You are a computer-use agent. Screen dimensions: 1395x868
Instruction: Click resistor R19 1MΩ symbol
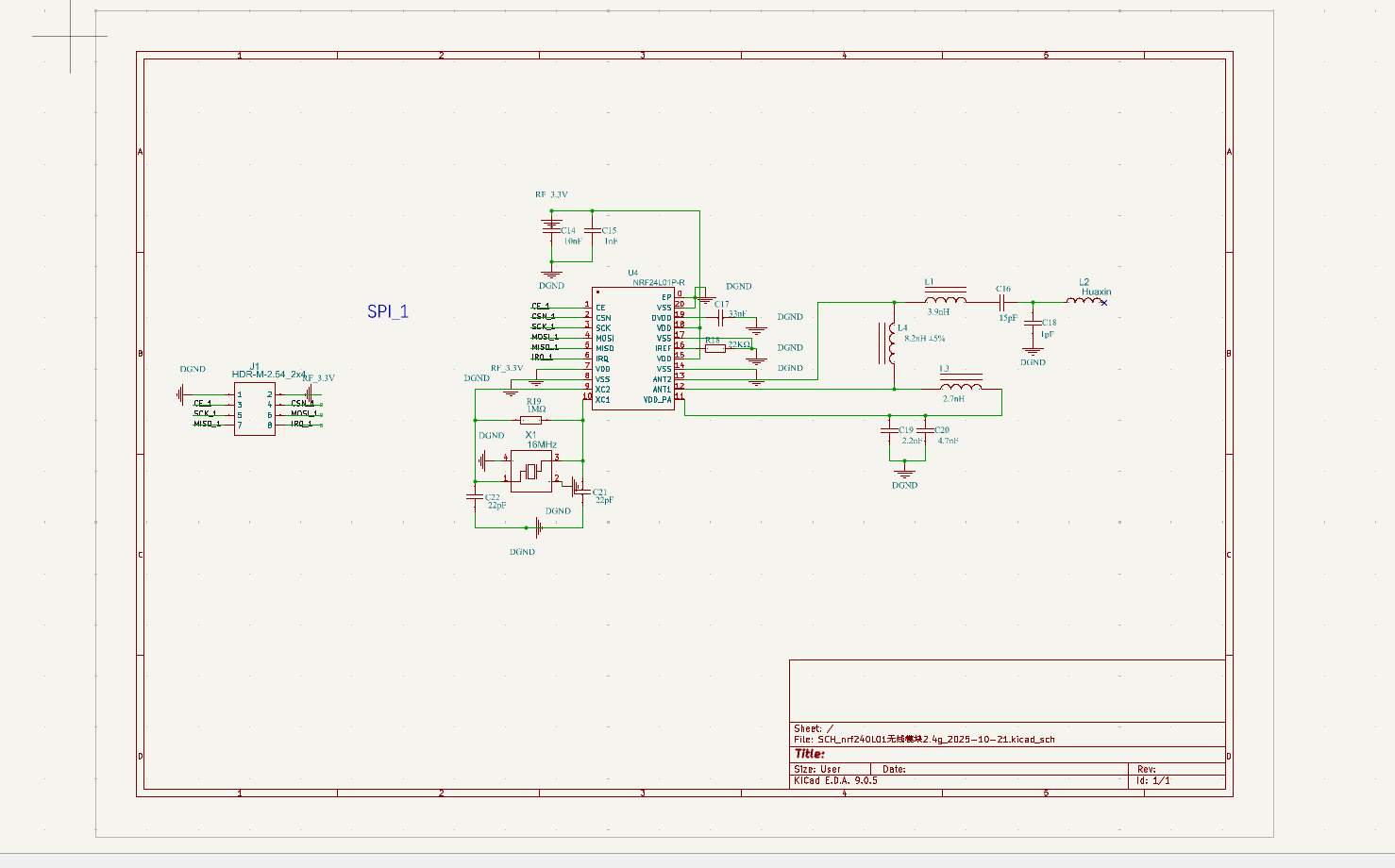pos(531,420)
